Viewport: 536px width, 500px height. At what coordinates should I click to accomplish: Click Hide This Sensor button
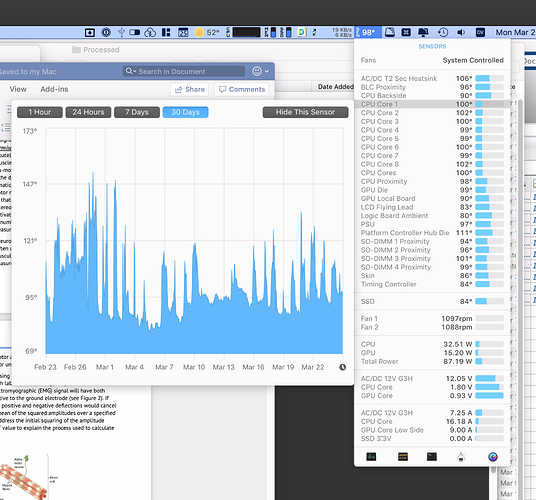tap(305, 112)
